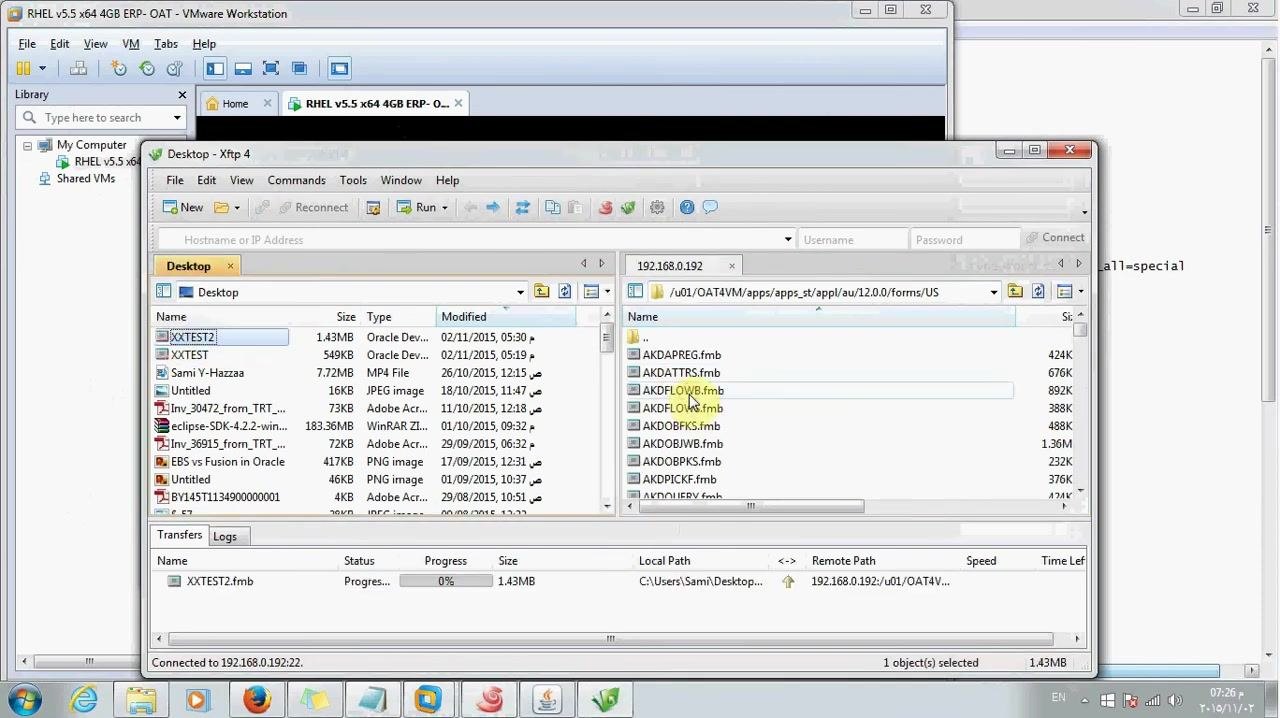1280x718 pixels.
Task: Click the blue help question-mark icon
Action: 687,207
